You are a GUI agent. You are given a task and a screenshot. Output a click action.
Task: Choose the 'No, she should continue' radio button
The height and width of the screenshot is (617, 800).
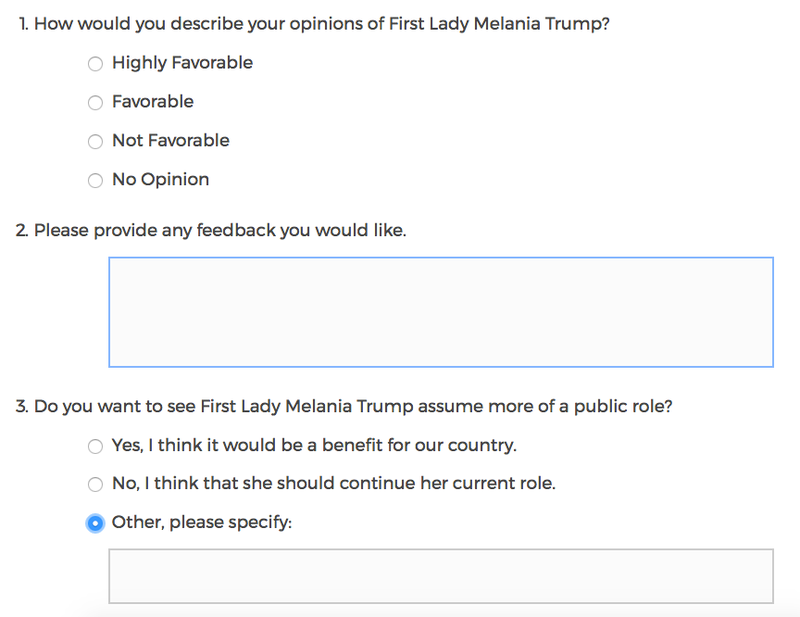point(95,484)
